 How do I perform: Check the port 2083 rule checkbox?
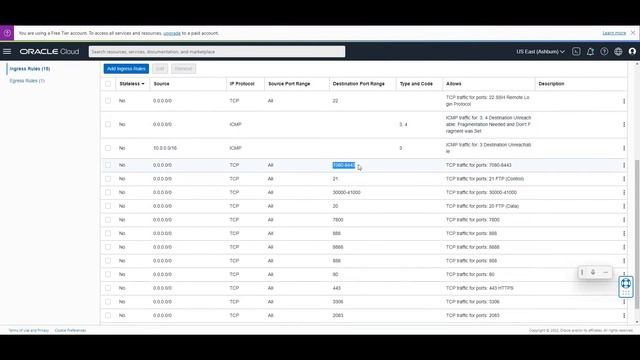[x=108, y=315]
